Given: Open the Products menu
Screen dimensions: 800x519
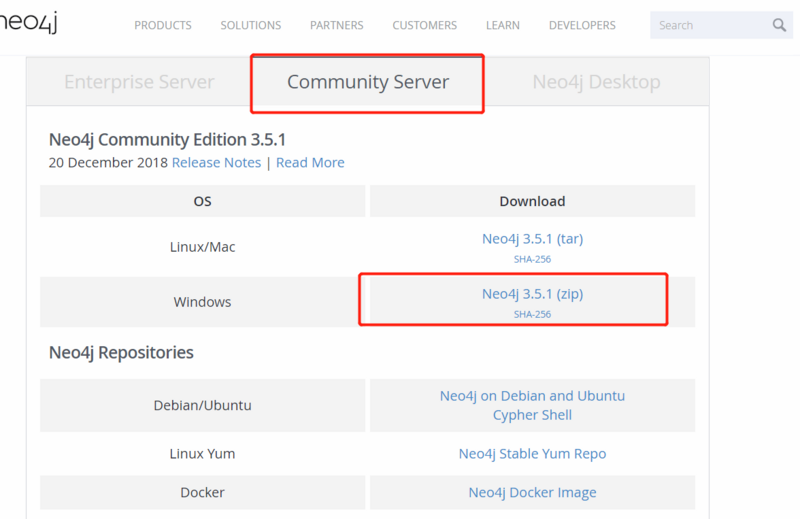Looking at the screenshot, I should (x=163, y=25).
